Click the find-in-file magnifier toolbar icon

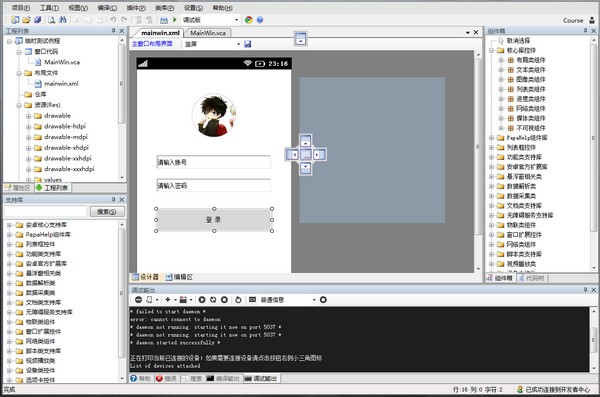51,20
